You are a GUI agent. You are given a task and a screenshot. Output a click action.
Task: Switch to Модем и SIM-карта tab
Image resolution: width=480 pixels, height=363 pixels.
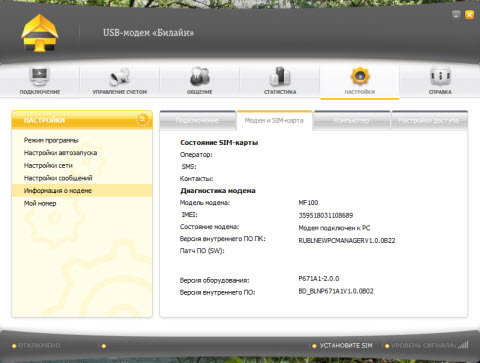(x=274, y=121)
